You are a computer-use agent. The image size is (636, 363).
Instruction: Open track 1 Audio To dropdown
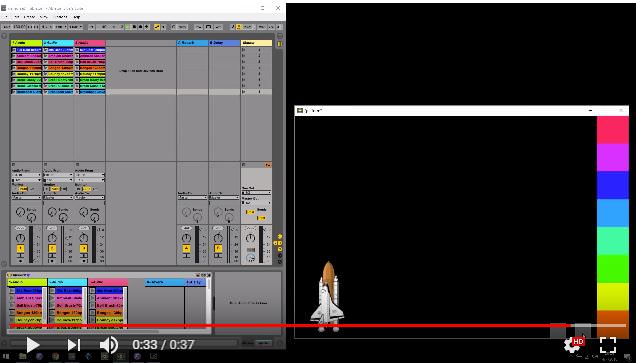click(26, 198)
